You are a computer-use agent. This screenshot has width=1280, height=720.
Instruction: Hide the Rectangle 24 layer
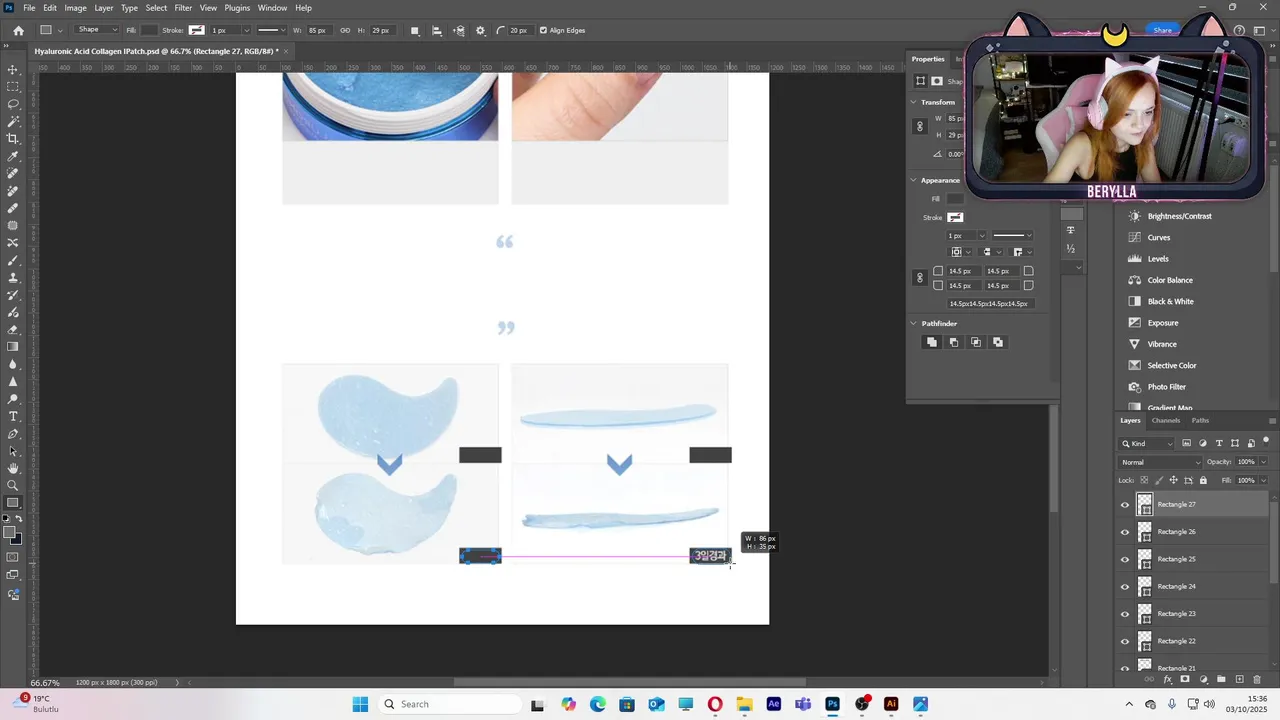(x=1125, y=587)
